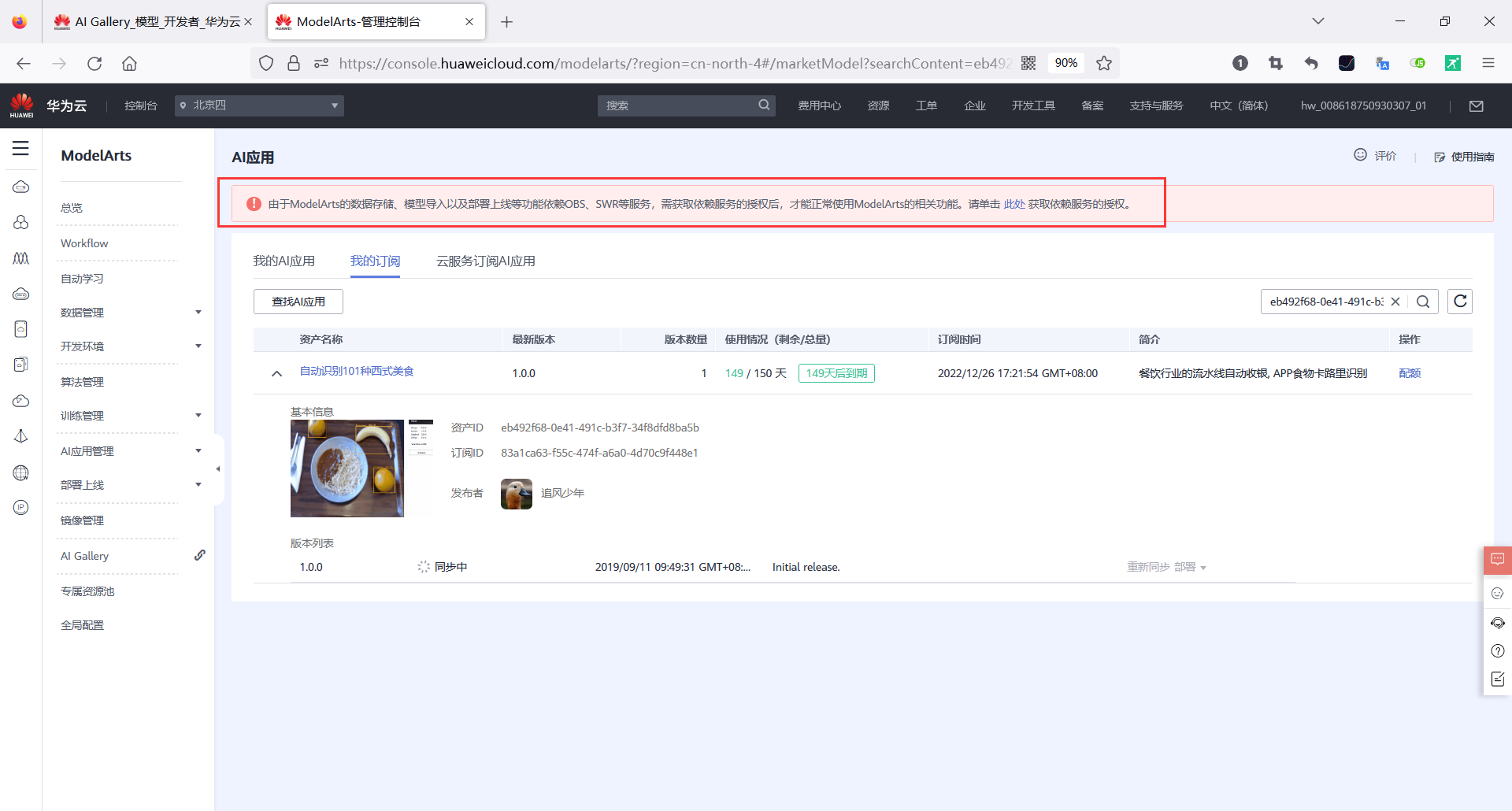Open the customer service headset icon
Viewport: 1512px width, 811px height.
tap(1498, 623)
